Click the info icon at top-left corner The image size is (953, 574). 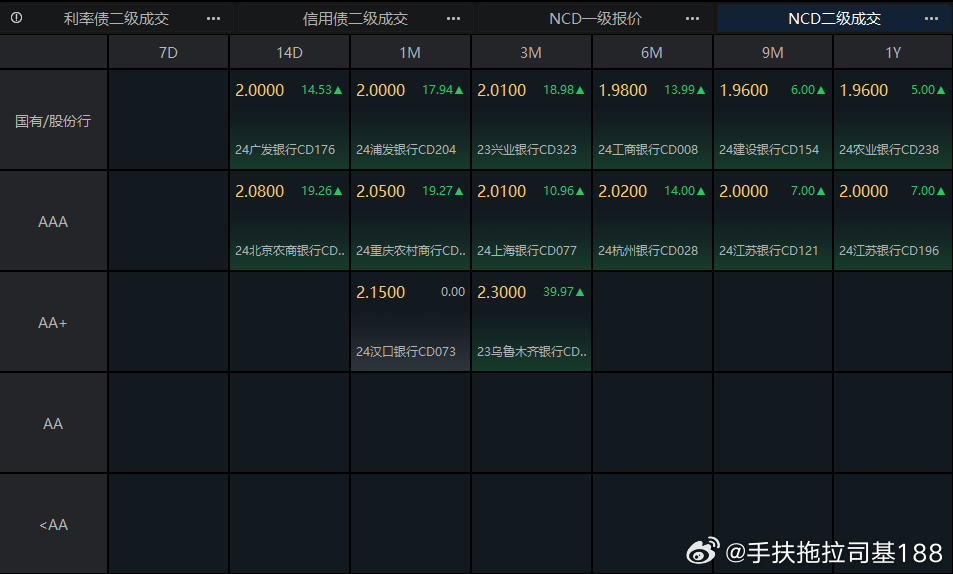(16, 18)
